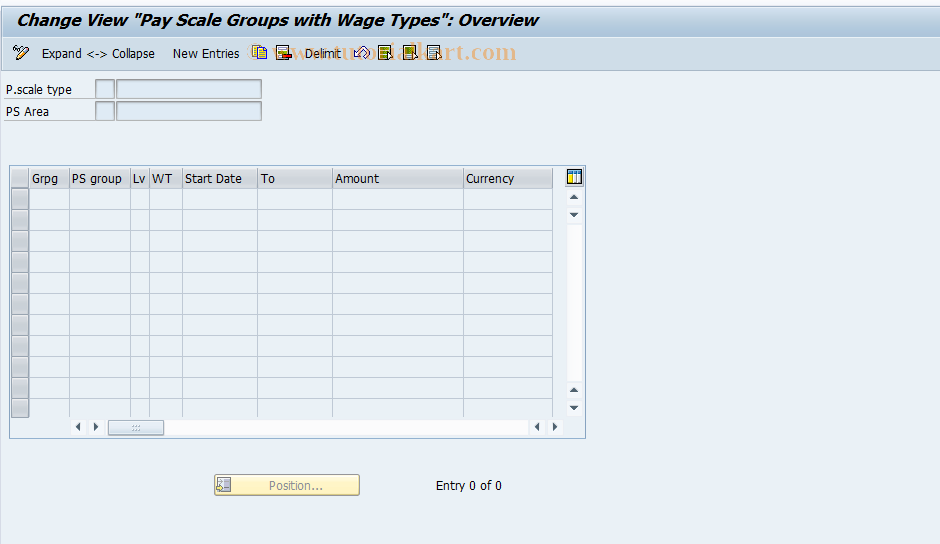Viewport: 940px width, 544px height.
Task: Click the Undo Change icon
Action: (361, 53)
